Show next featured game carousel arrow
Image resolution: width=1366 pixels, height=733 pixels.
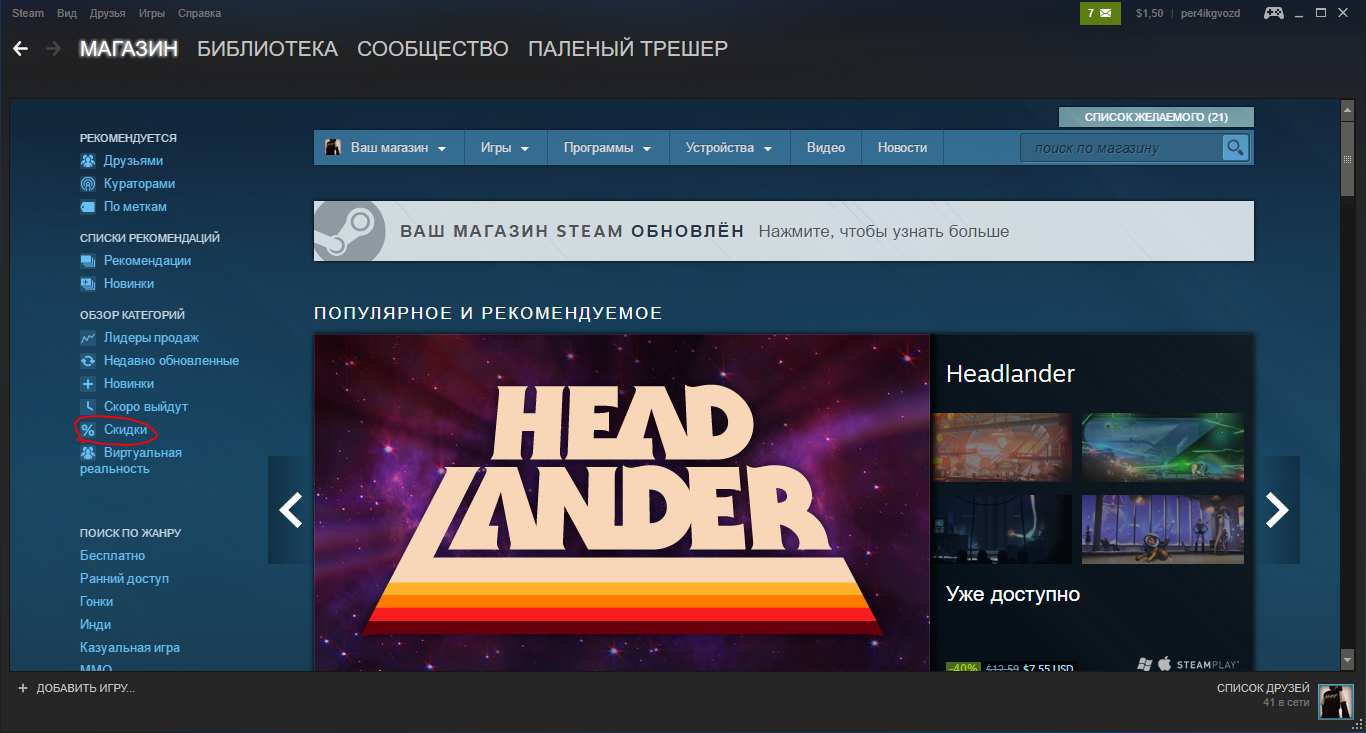point(1277,510)
